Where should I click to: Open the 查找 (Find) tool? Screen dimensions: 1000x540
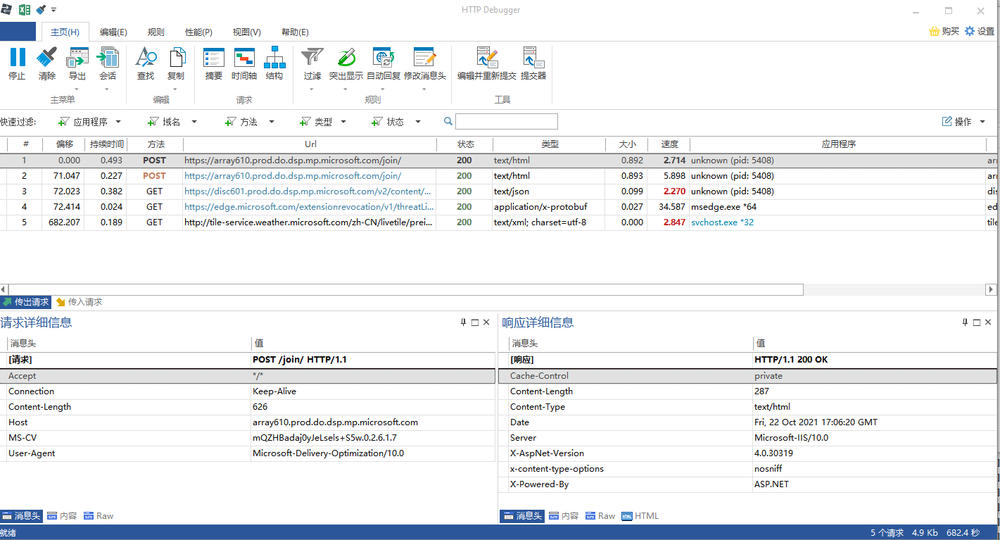[146, 63]
